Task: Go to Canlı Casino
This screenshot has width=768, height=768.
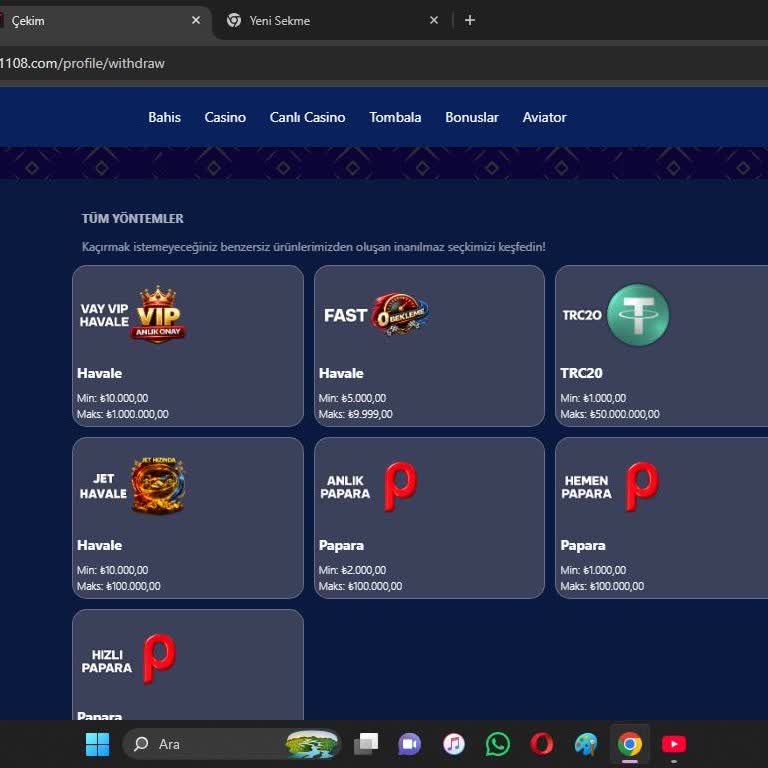Action: 307,118
